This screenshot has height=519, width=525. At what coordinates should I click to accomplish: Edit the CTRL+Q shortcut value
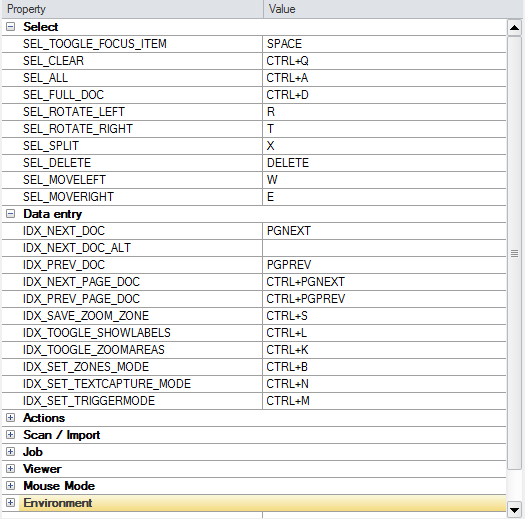[x=384, y=61]
